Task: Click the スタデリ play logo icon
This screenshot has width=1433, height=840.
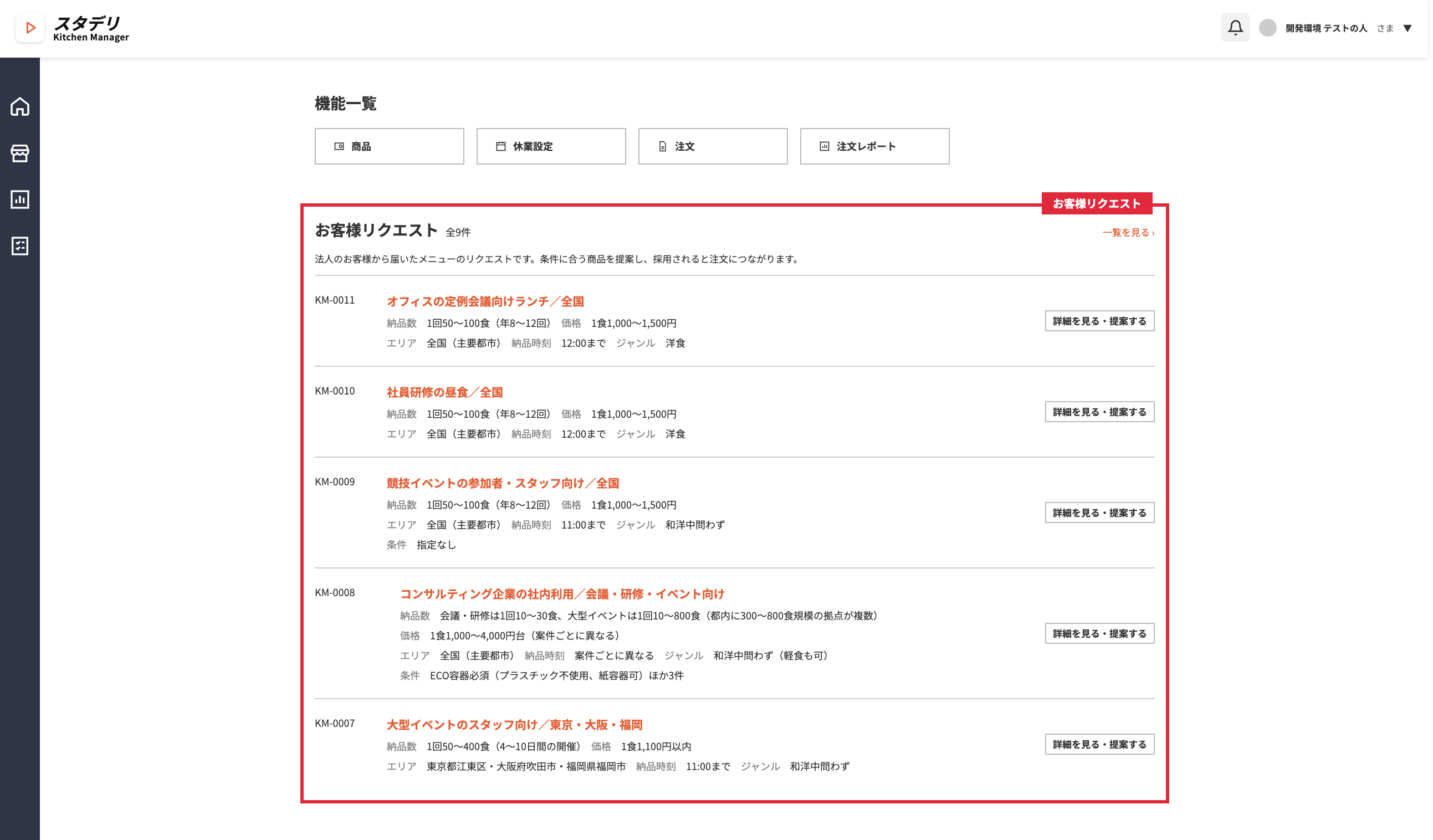Action: tap(30, 28)
